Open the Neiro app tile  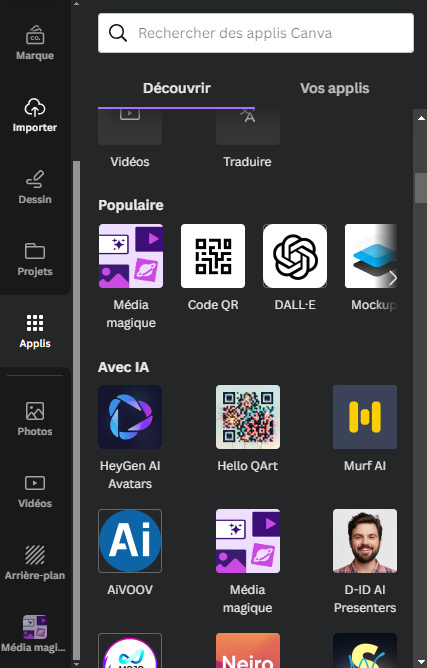pos(248,651)
